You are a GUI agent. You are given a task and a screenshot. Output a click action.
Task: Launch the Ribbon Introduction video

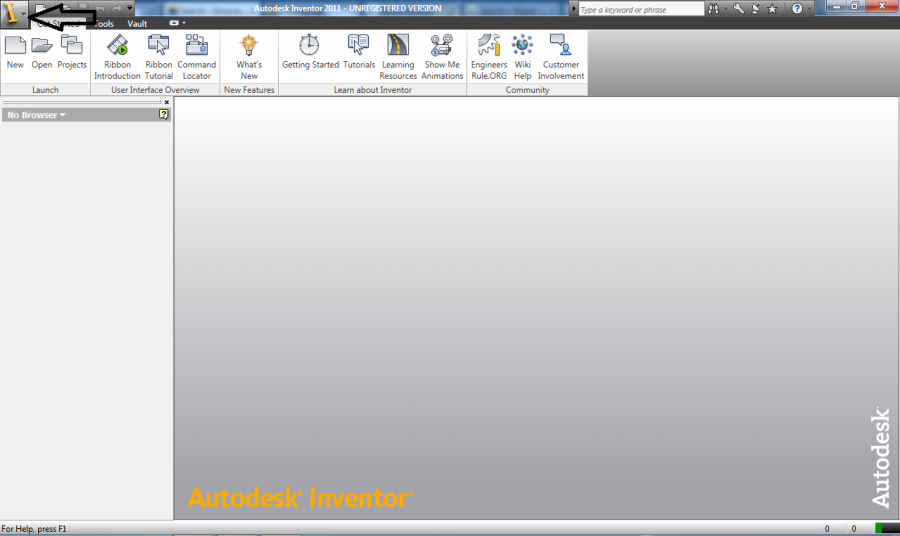[117, 45]
